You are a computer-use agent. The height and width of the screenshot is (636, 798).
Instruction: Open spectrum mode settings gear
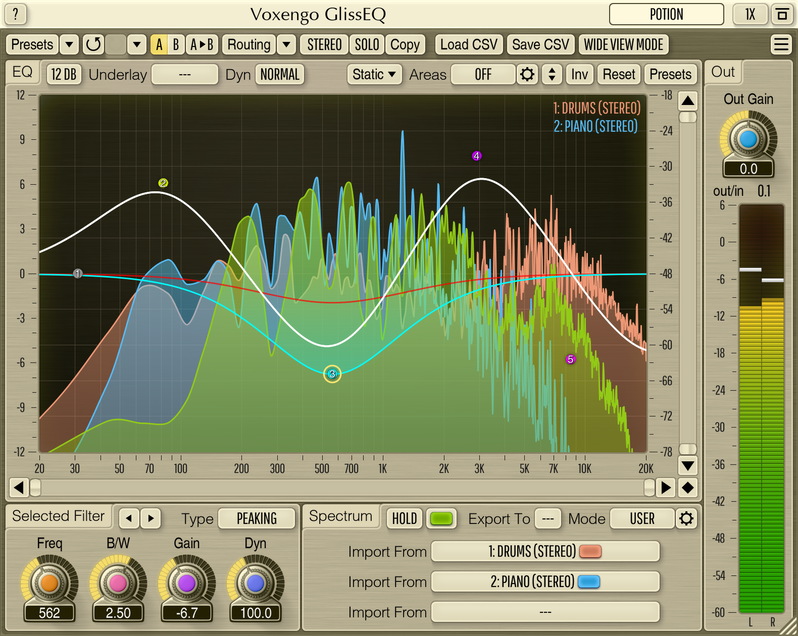686,518
